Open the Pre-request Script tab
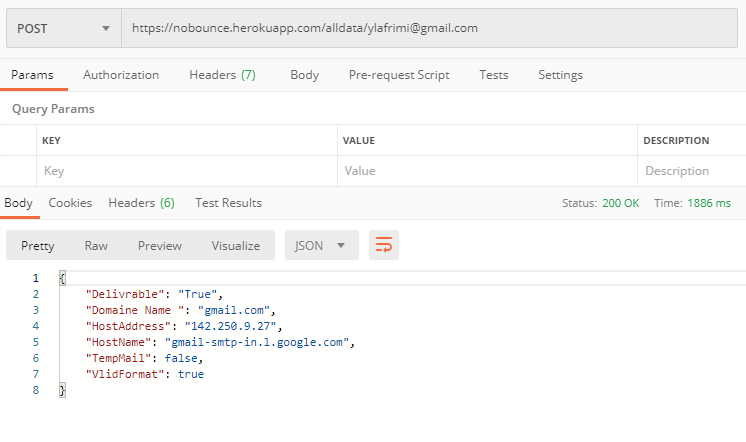The width and height of the screenshot is (746, 442). 399,75
